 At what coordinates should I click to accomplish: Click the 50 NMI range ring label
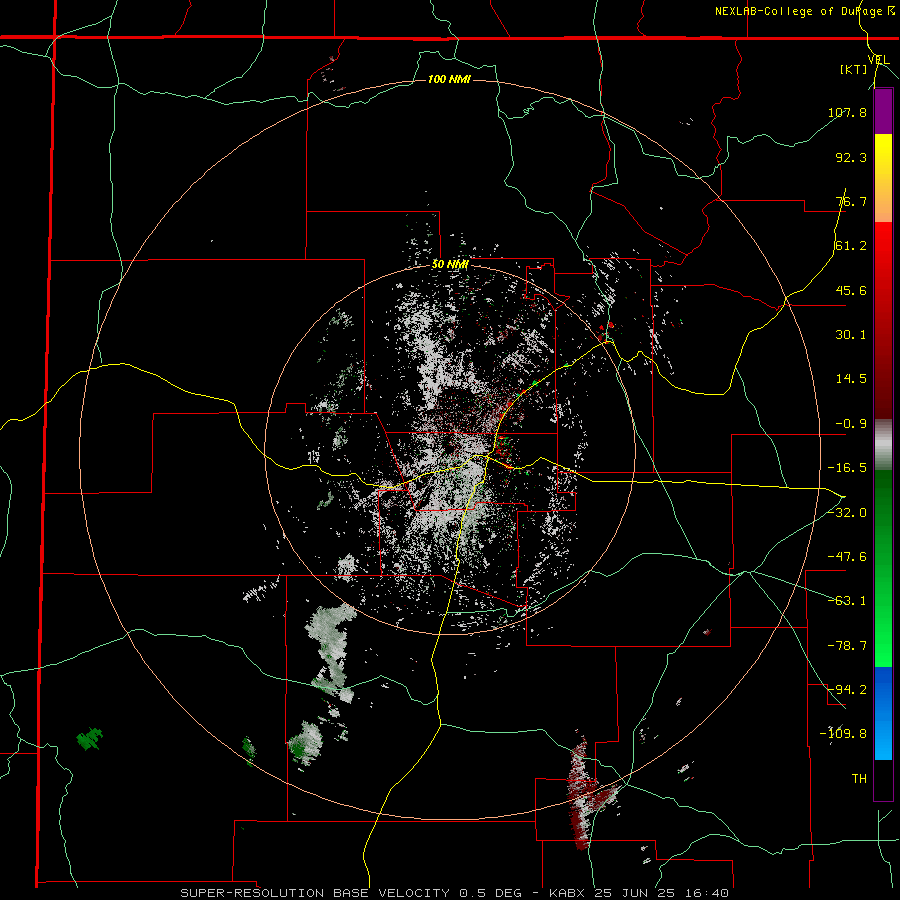(x=450, y=265)
